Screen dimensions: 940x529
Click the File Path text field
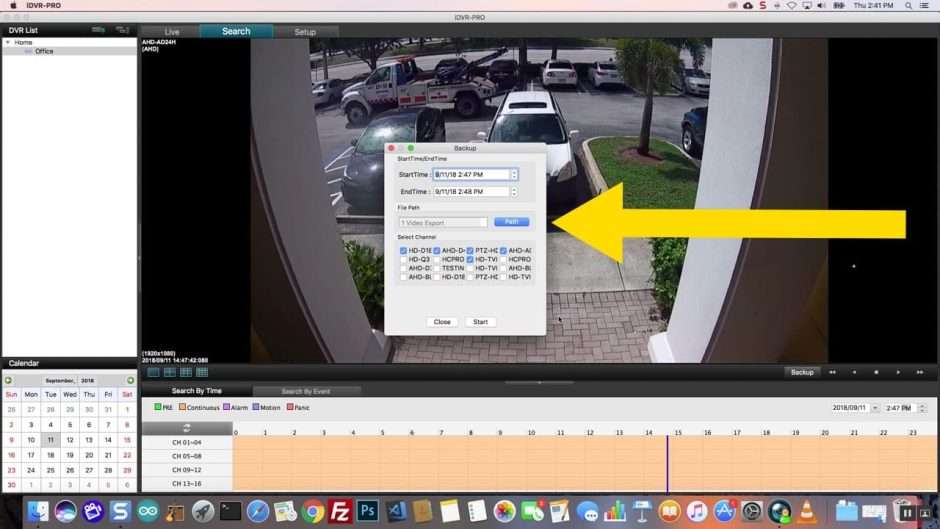point(443,223)
